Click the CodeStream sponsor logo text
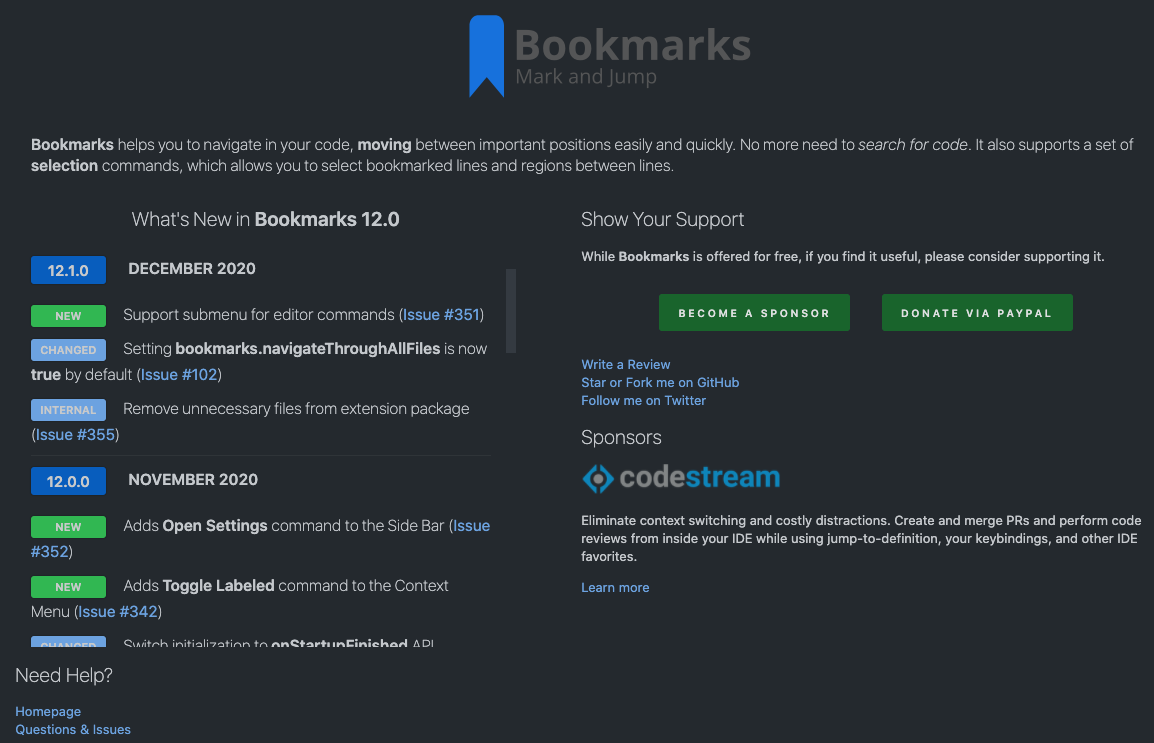Image resolution: width=1154 pixels, height=743 pixels. tap(701, 478)
